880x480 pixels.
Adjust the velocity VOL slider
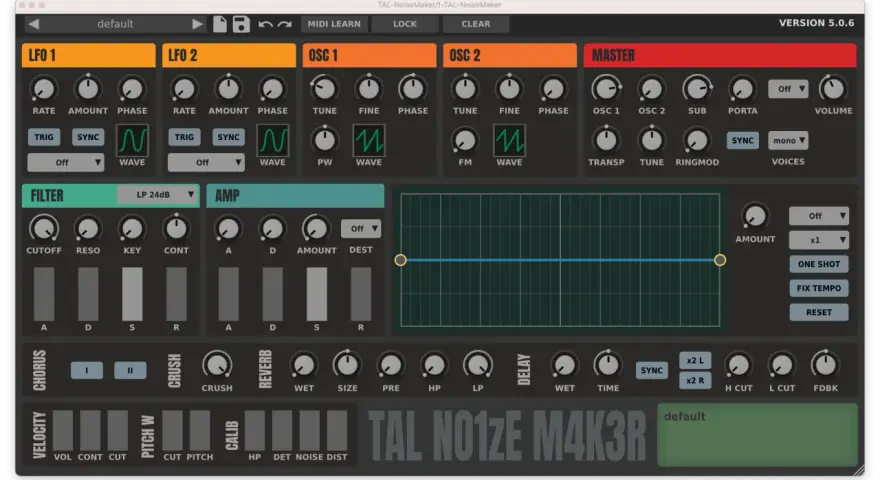click(63, 430)
